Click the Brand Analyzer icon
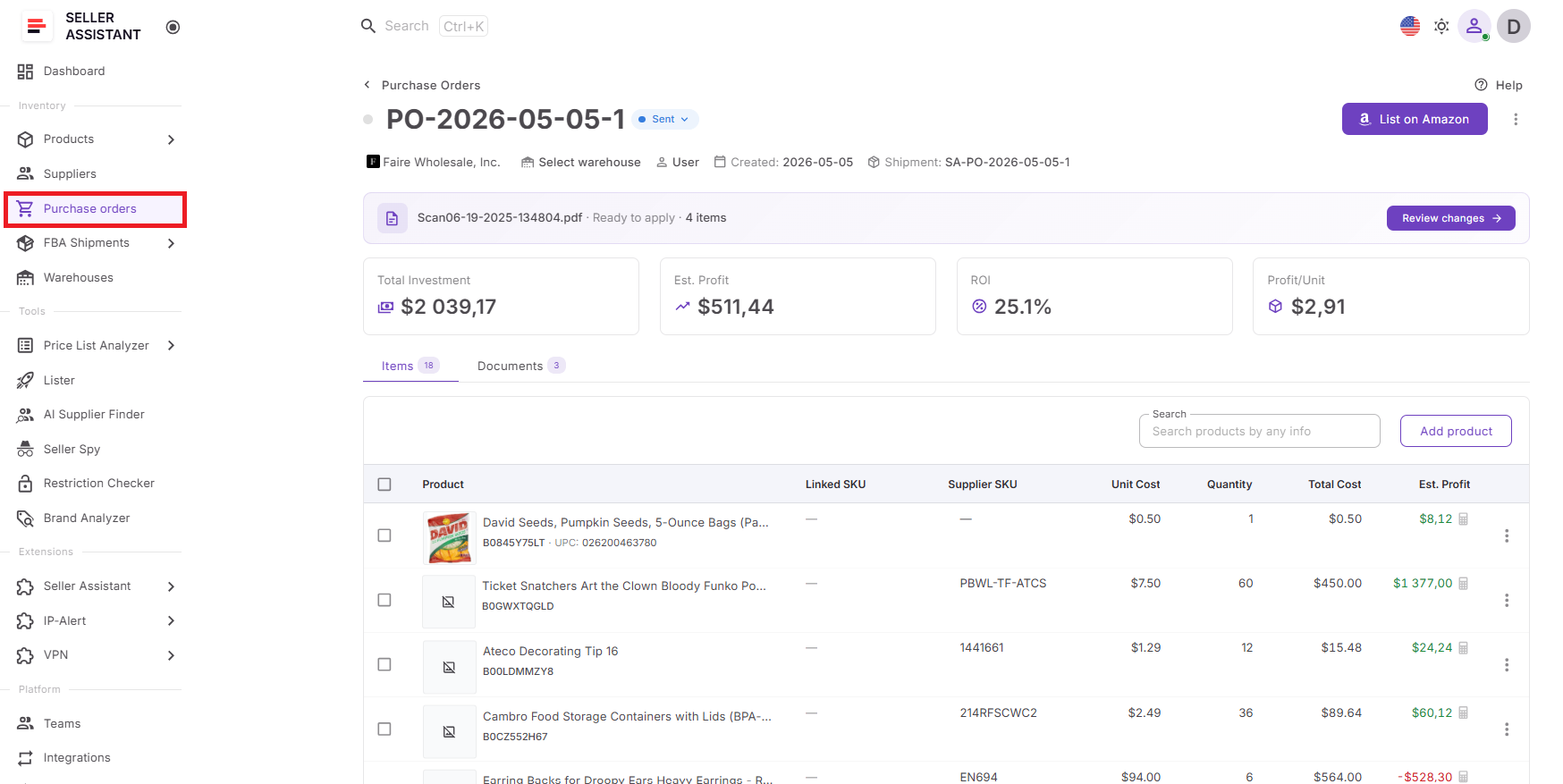1563x784 pixels. 25,518
